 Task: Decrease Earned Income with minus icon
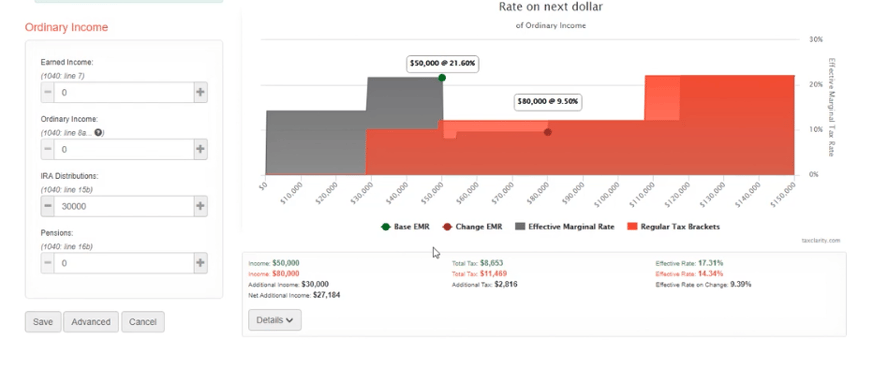click(48, 92)
